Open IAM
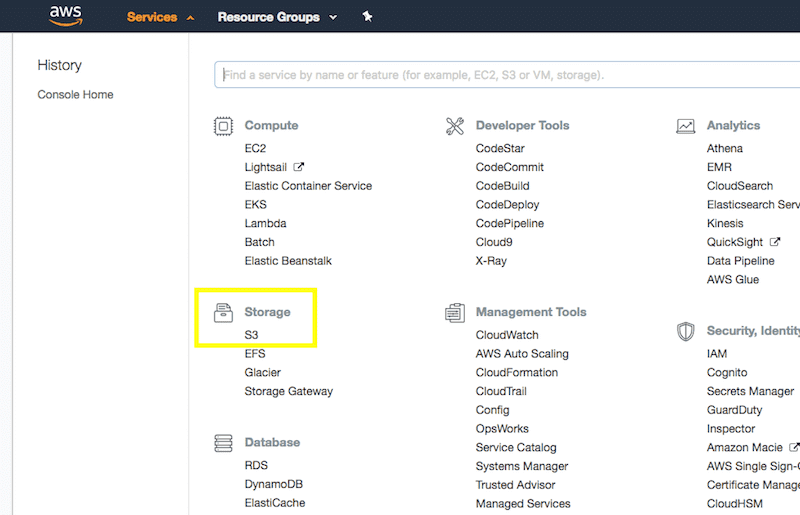Viewport: 800px width, 515px height. [717, 354]
